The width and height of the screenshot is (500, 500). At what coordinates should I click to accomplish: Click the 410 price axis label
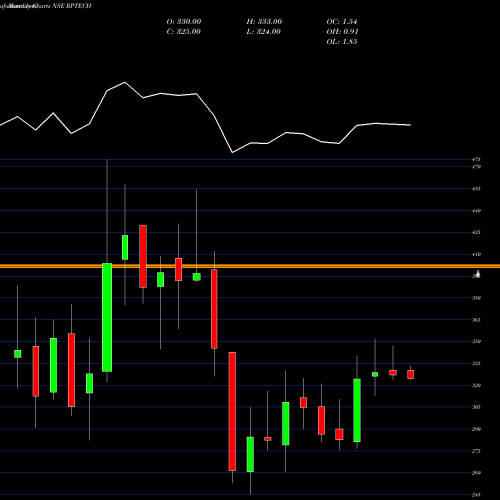(x=476, y=254)
